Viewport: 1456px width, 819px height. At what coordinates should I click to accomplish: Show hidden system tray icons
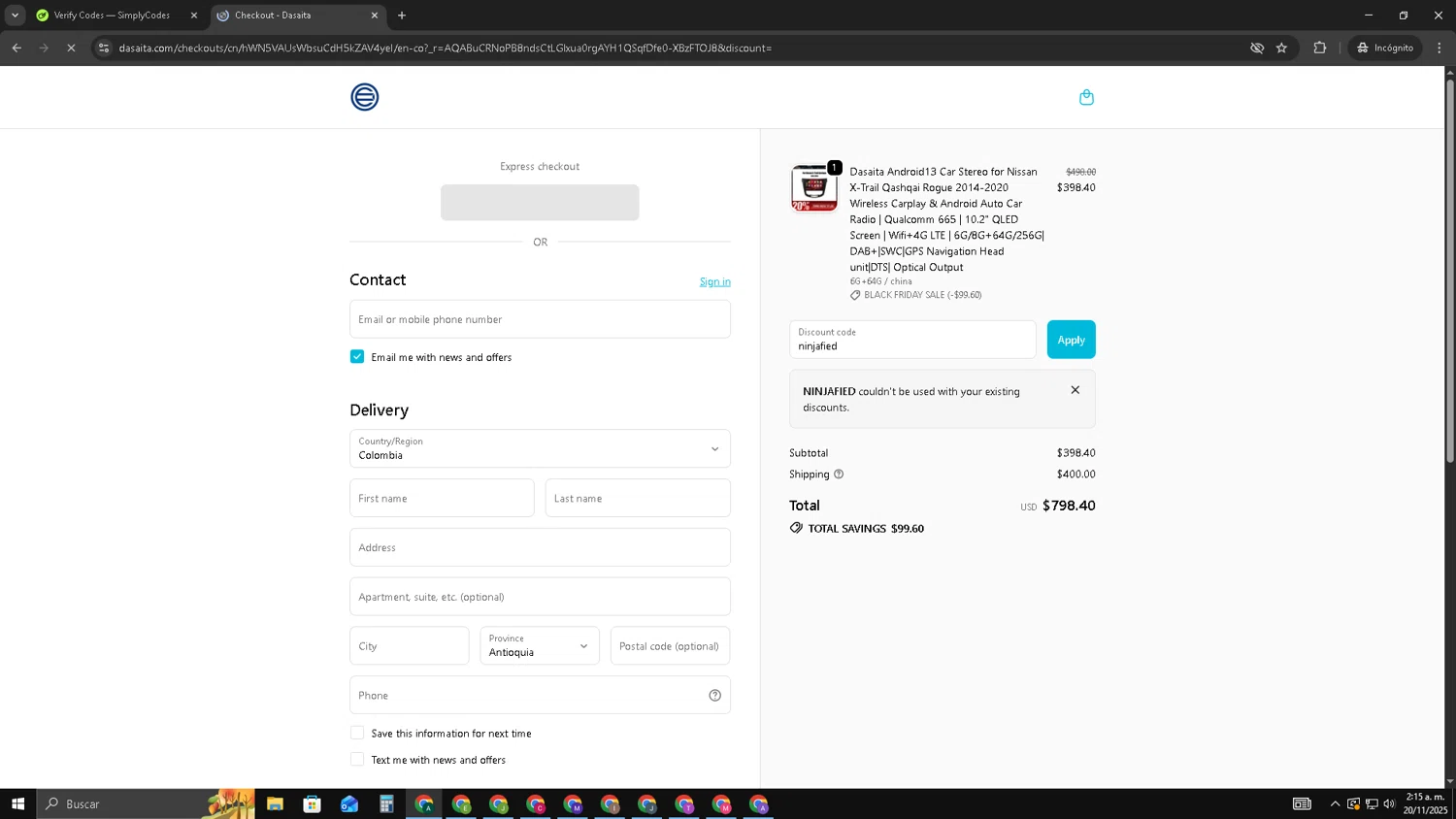pos(1335,803)
